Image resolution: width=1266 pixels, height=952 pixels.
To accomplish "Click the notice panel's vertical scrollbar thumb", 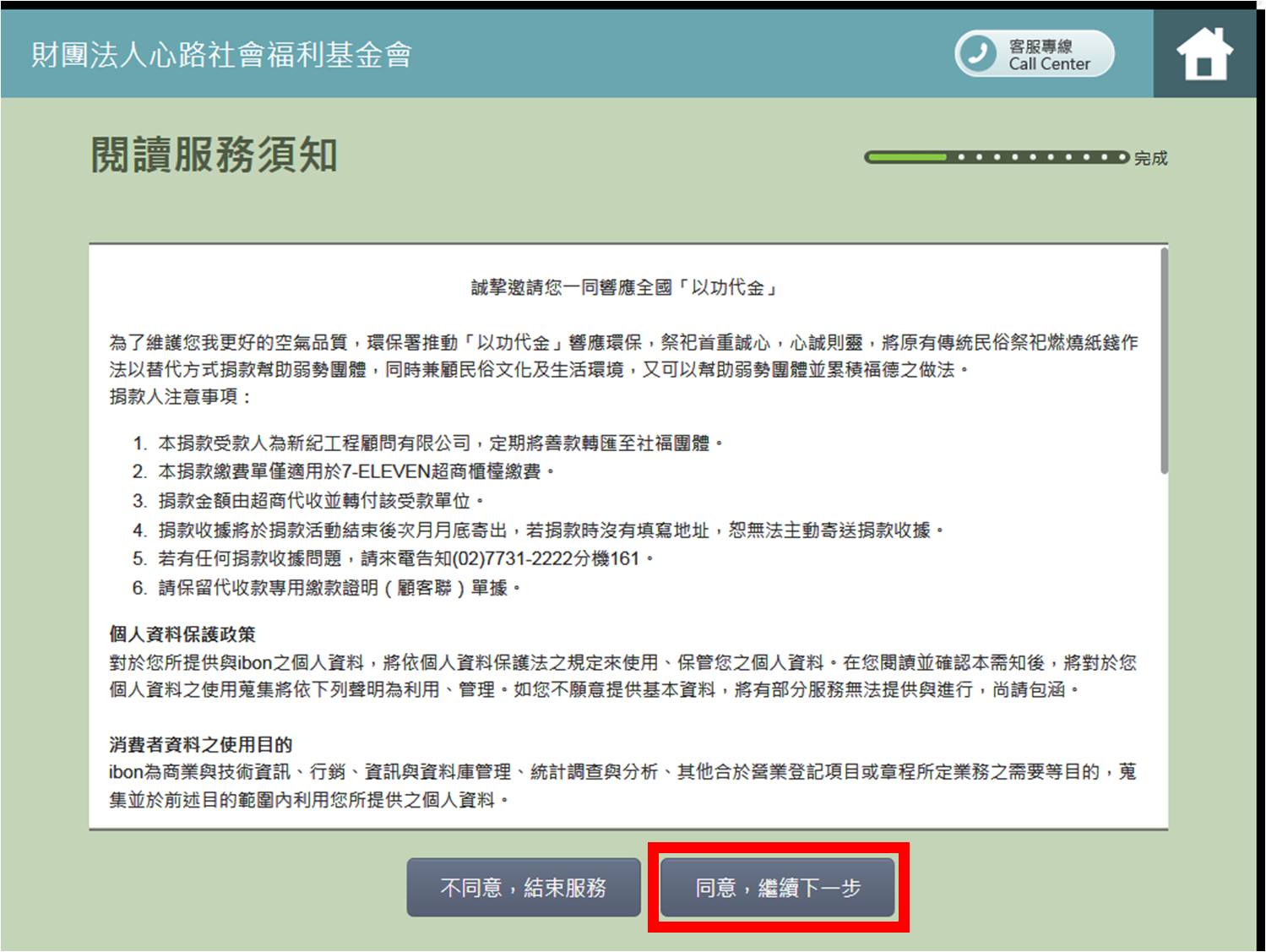I will pos(1164,361).
